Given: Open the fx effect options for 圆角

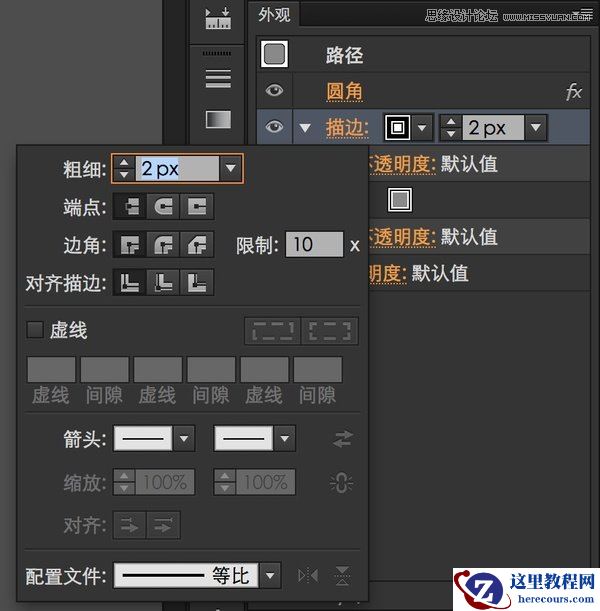Looking at the screenshot, I should (x=574, y=92).
